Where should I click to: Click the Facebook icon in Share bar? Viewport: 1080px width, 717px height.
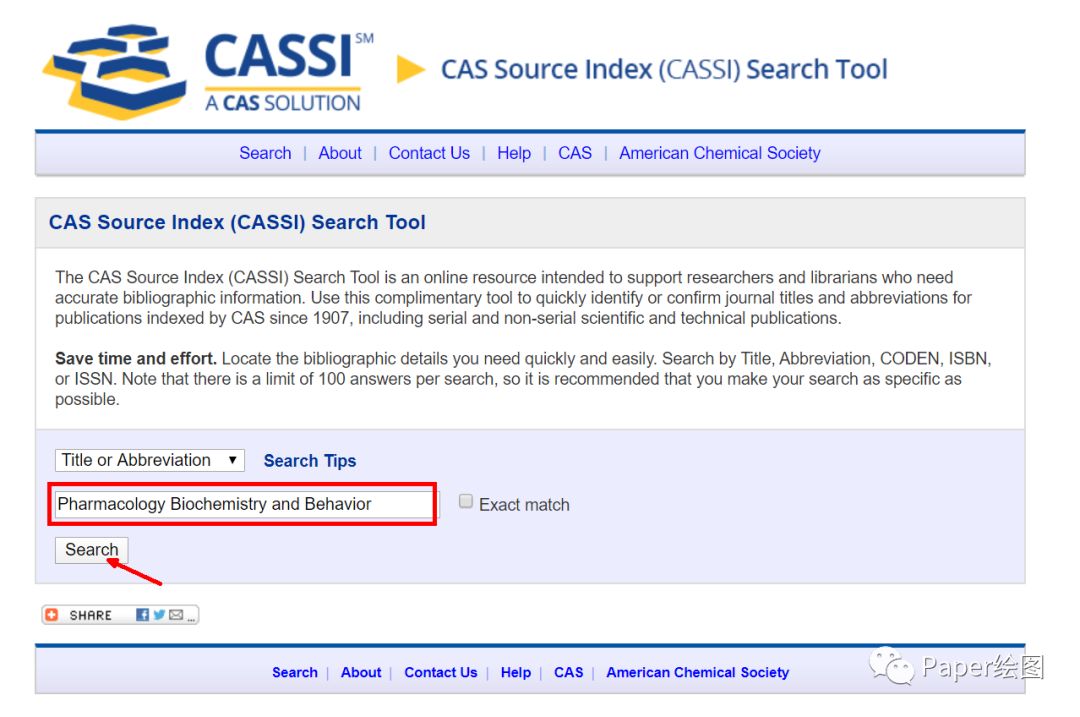[x=142, y=614]
